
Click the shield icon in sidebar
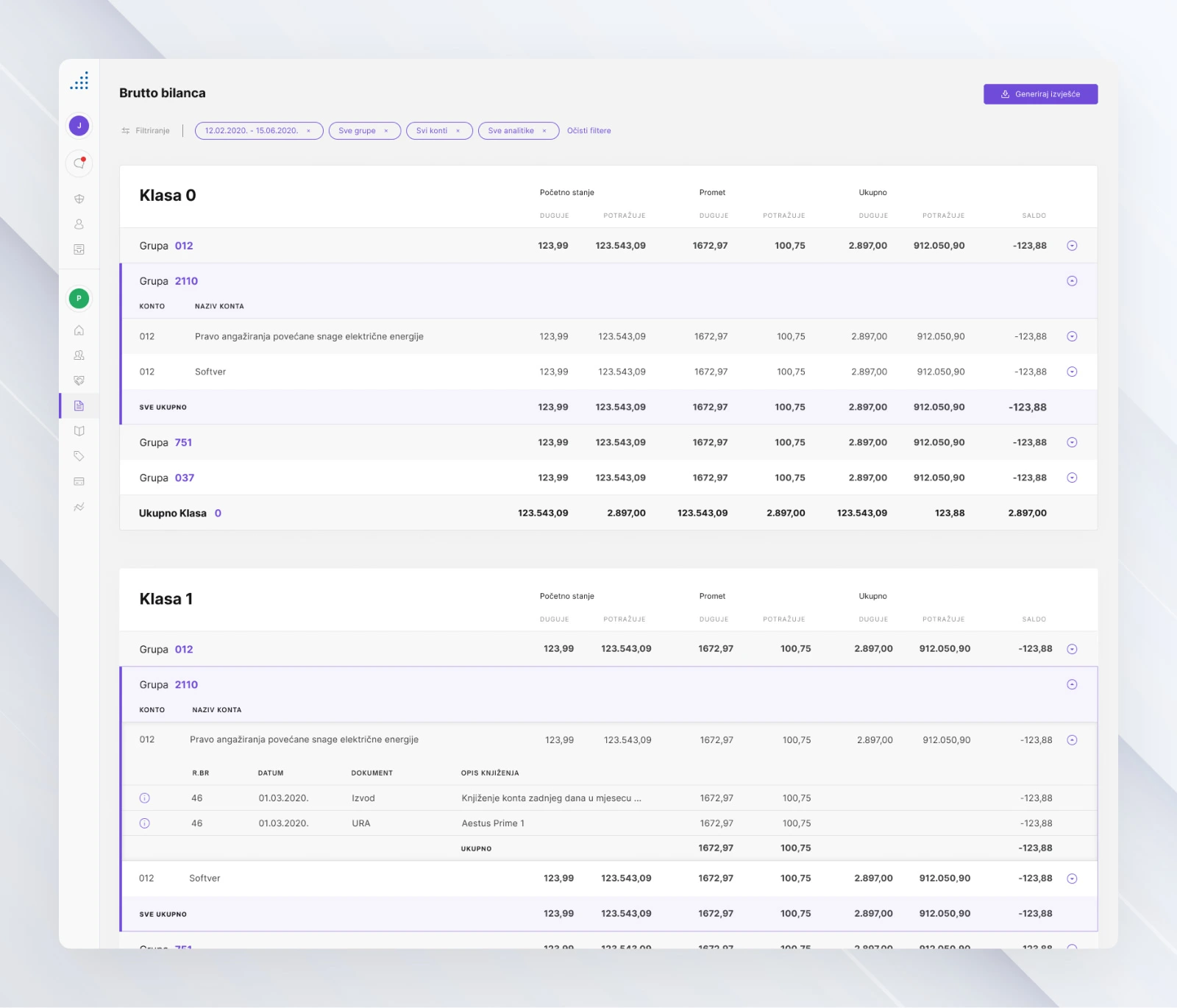click(x=79, y=199)
